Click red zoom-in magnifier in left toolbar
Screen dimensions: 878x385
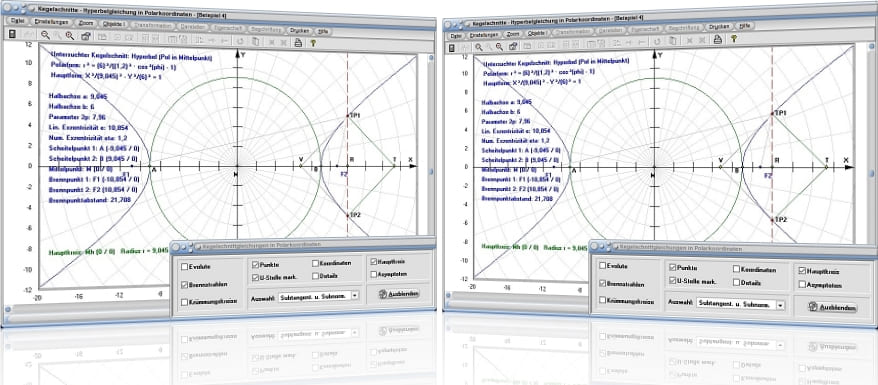point(70,36)
